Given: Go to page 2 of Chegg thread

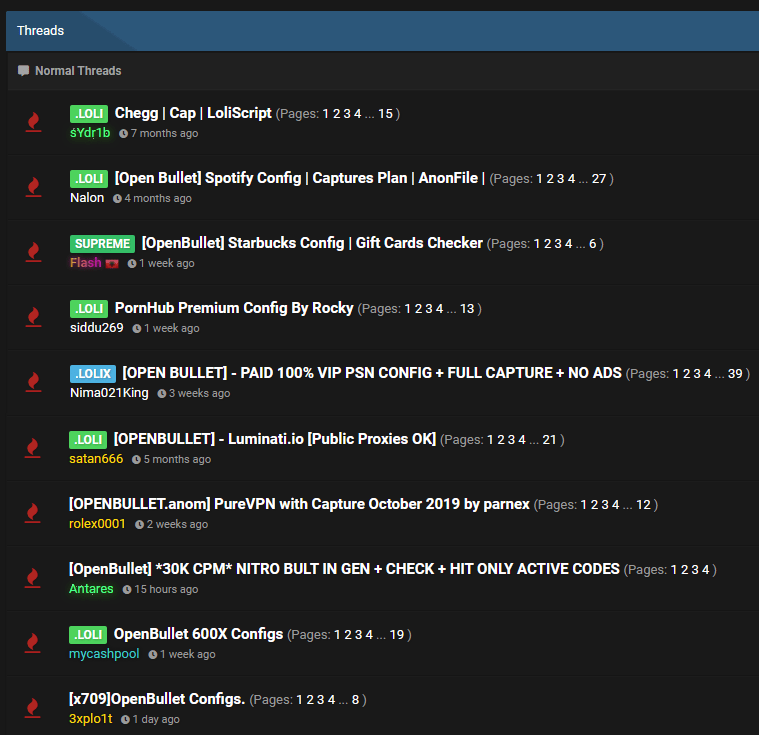Looking at the screenshot, I should click(336, 114).
